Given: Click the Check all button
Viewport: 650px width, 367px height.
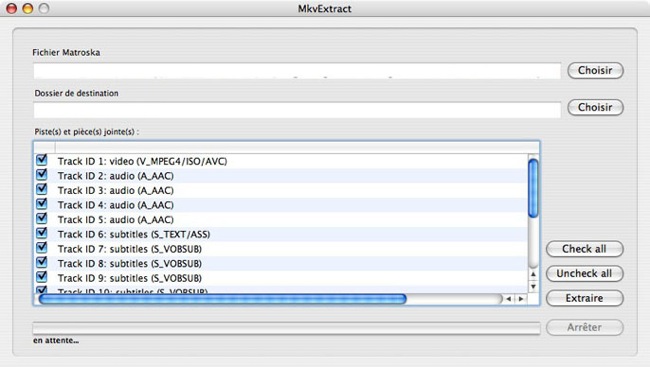Looking at the screenshot, I should pyautogui.click(x=585, y=249).
